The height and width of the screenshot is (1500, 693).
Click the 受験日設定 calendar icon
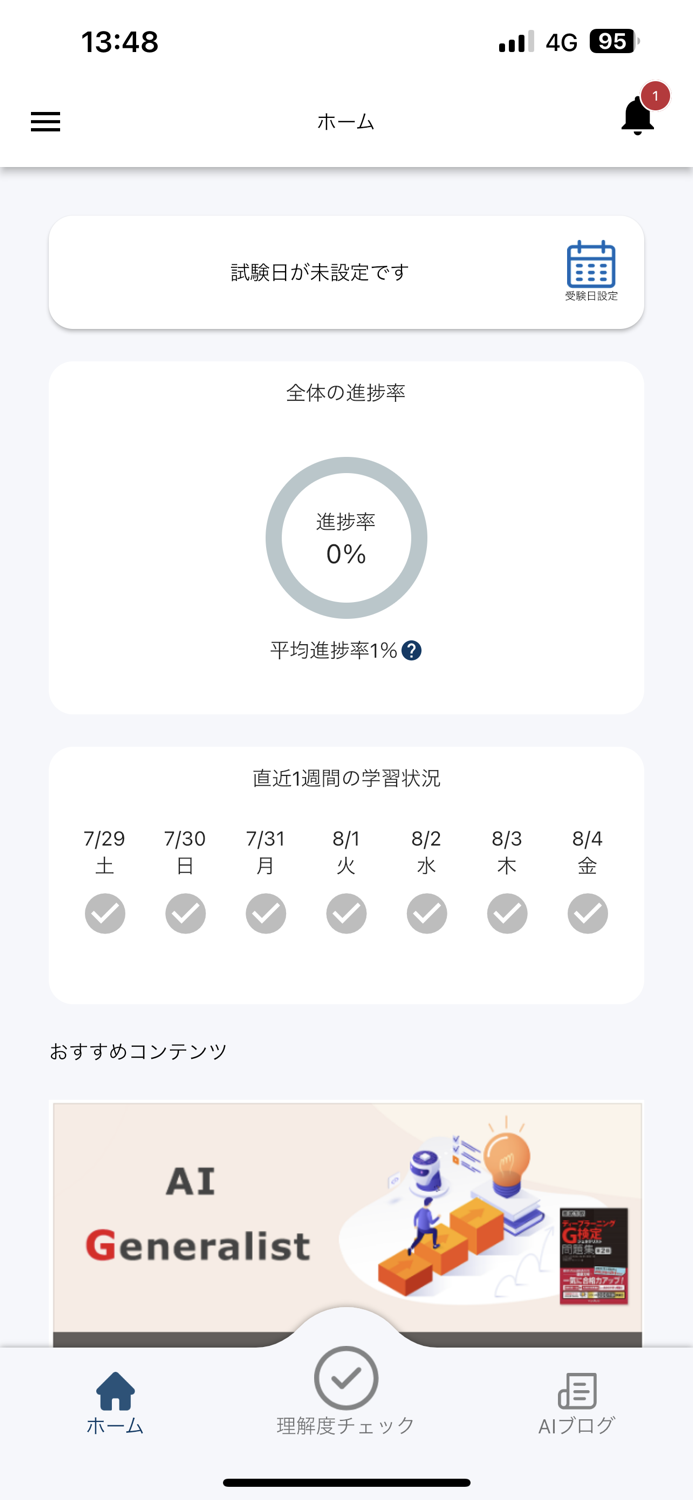[590, 263]
